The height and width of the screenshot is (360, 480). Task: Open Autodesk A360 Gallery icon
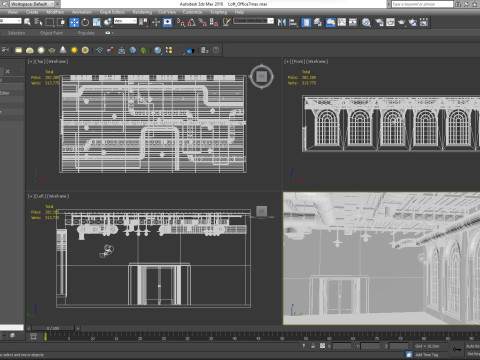click(x=424, y=22)
